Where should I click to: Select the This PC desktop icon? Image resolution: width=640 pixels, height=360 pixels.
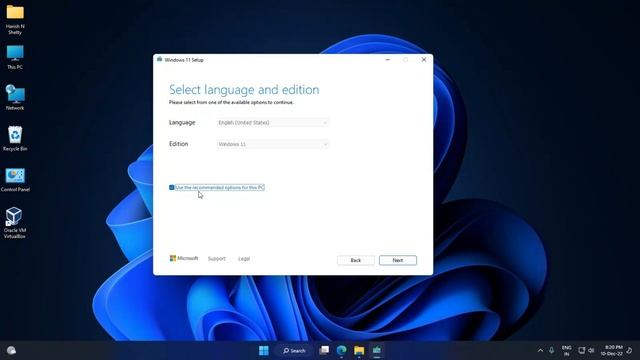click(15, 58)
